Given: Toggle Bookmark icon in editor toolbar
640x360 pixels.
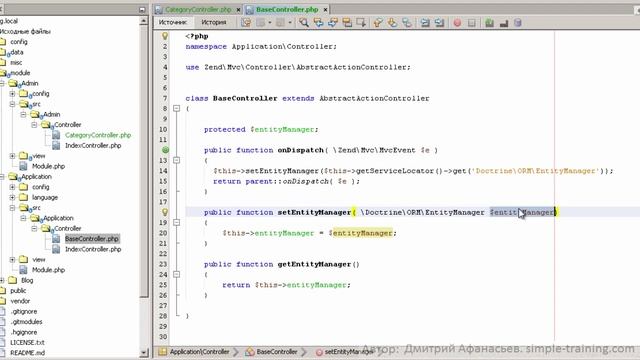Looking at the screenshot, I should click(x=407, y=23).
